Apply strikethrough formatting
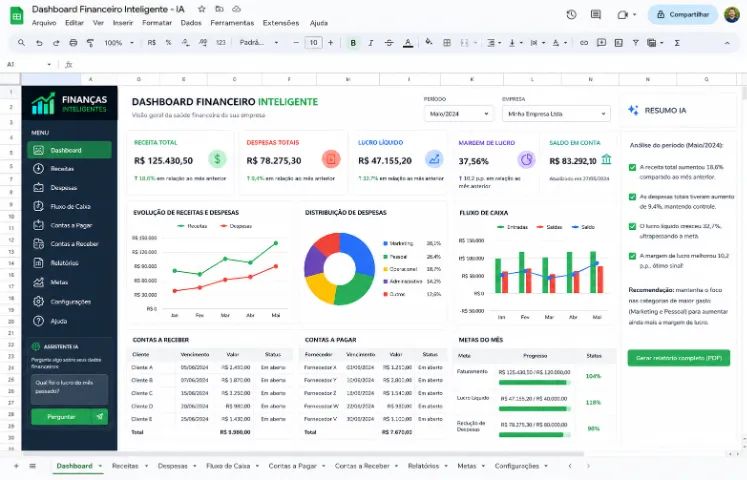Image resolution: width=747 pixels, height=480 pixels. click(389, 43)
